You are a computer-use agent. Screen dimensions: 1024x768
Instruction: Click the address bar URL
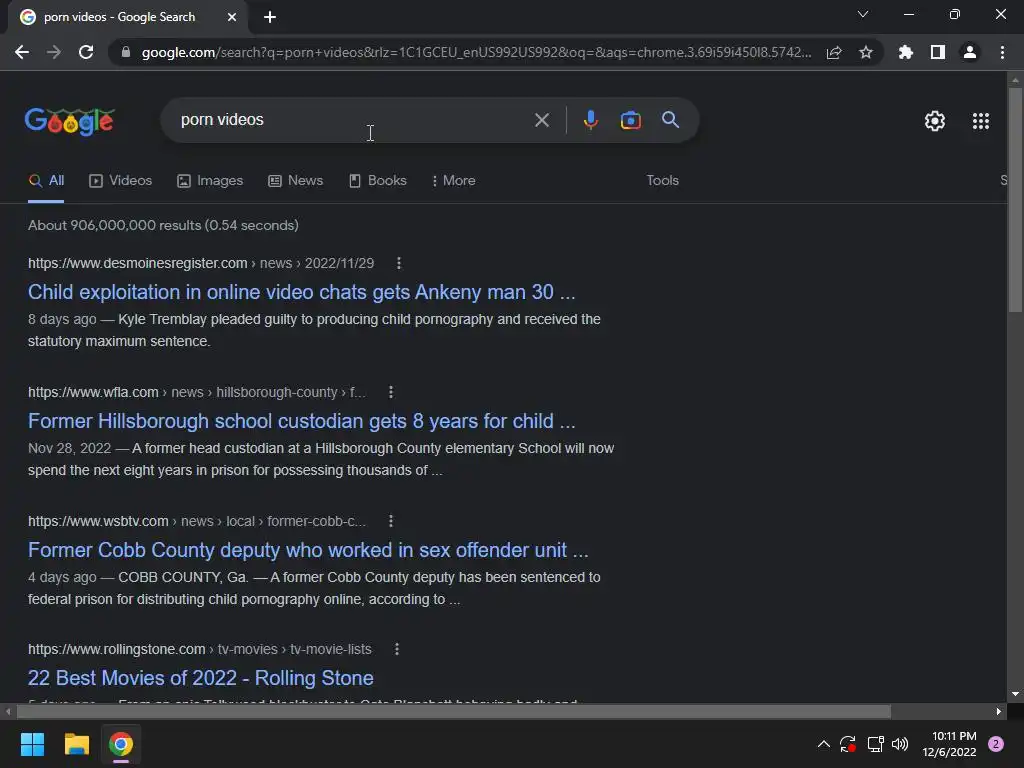click(x=477, y=52)
